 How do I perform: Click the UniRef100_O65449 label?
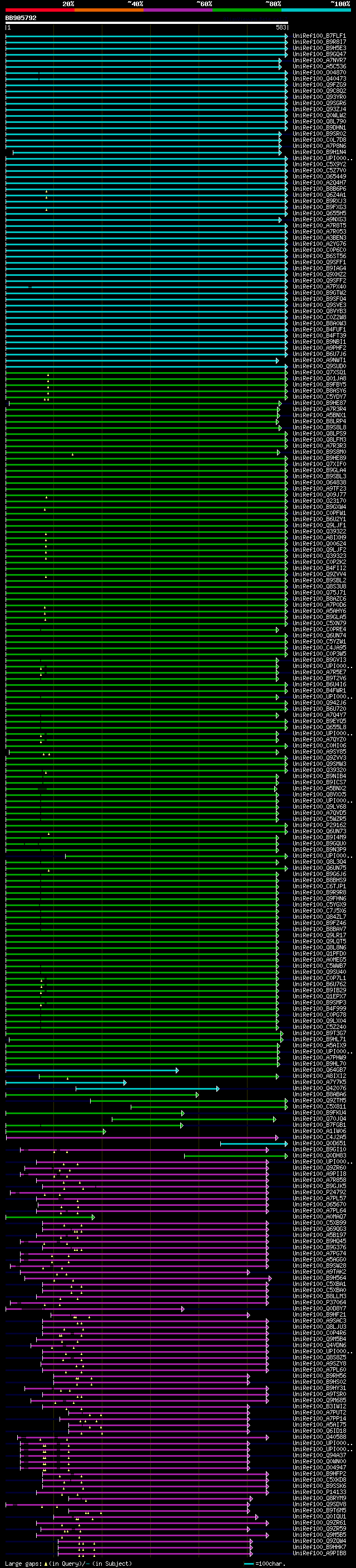click(319, 176)
